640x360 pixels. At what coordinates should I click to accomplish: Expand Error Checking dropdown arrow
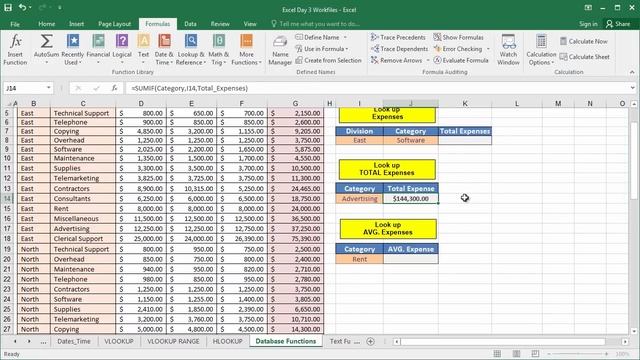[x=488, y=49]
